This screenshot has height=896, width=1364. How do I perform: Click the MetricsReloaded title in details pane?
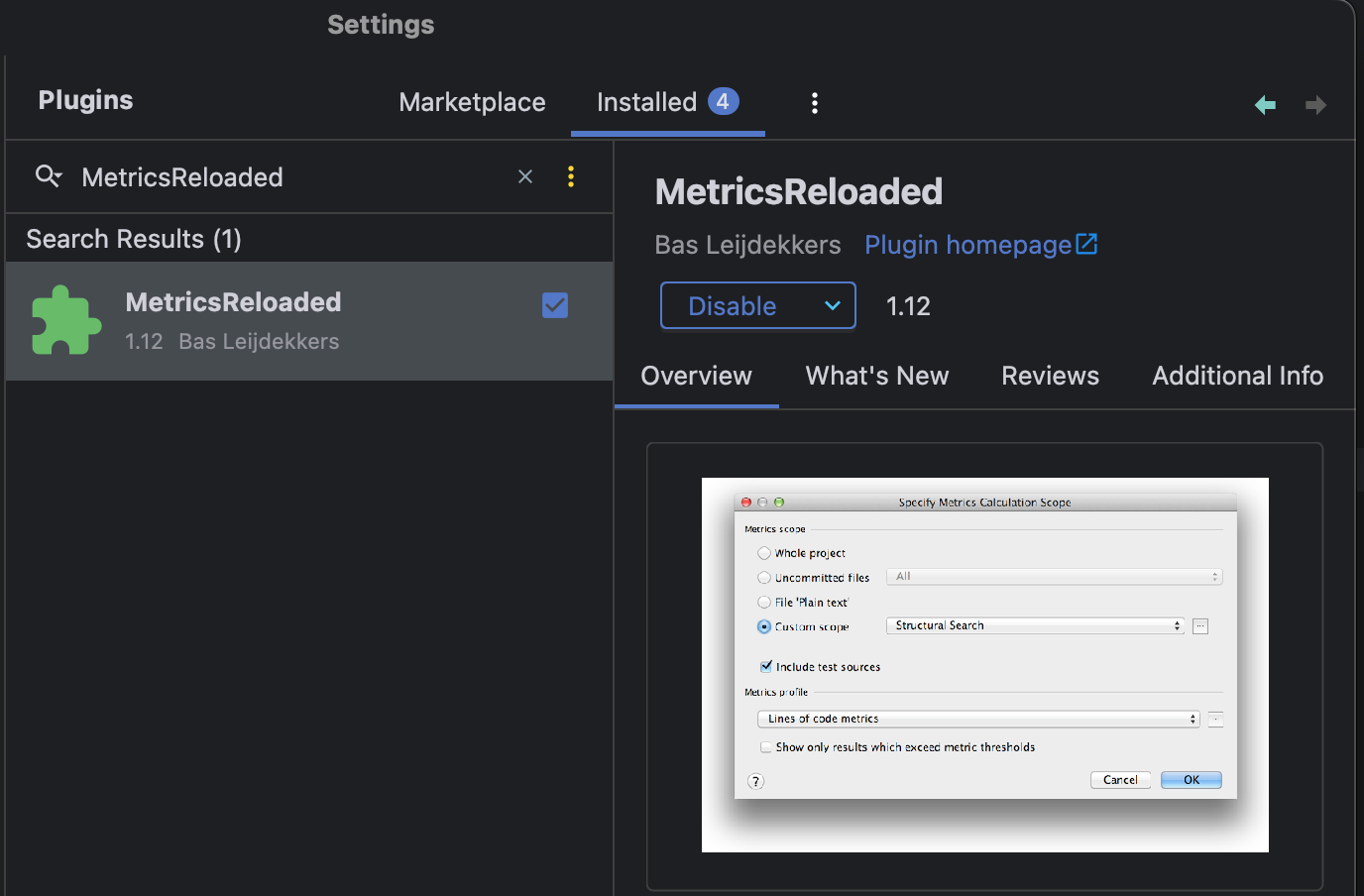[799, 191]
